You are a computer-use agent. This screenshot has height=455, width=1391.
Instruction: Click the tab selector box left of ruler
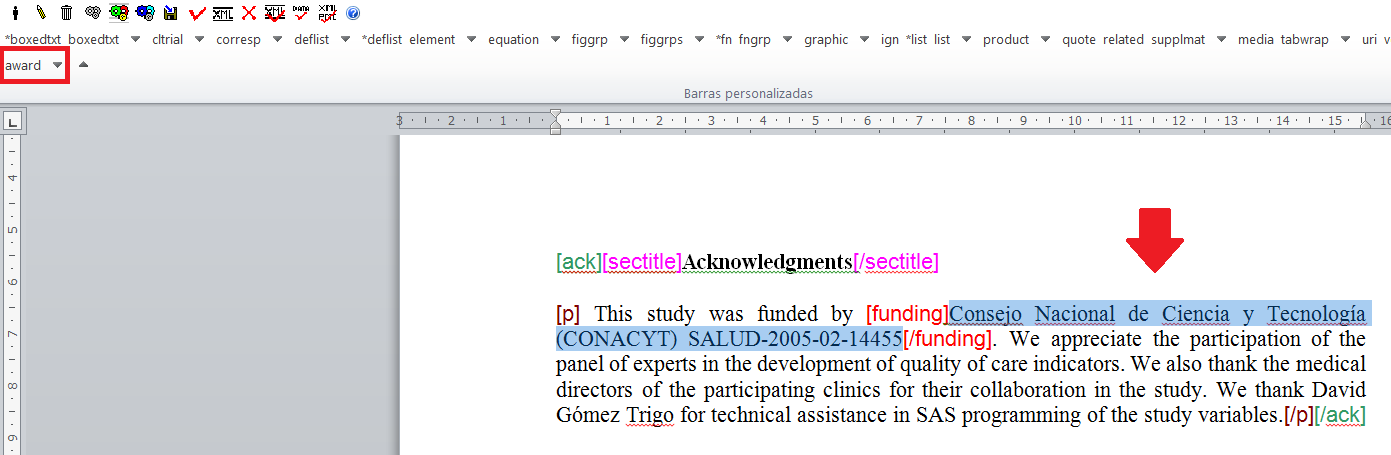point(13,122)
